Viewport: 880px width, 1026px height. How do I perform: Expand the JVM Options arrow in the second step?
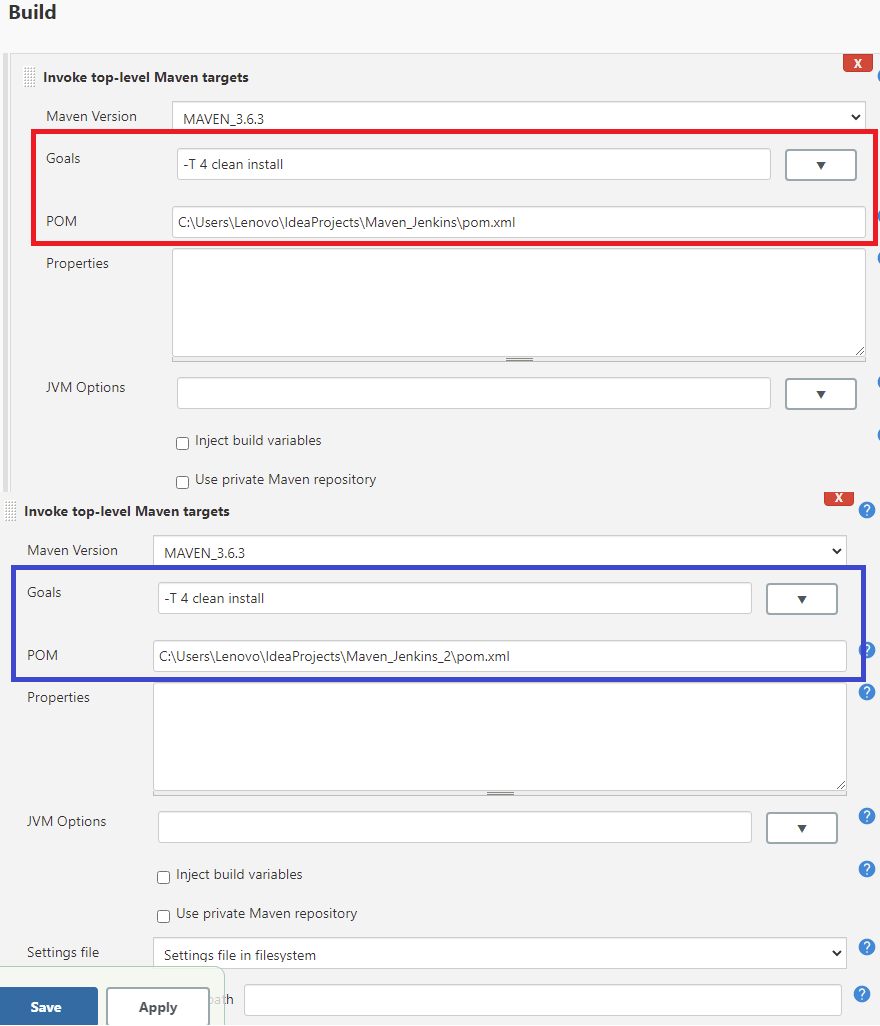pos(801,827)
